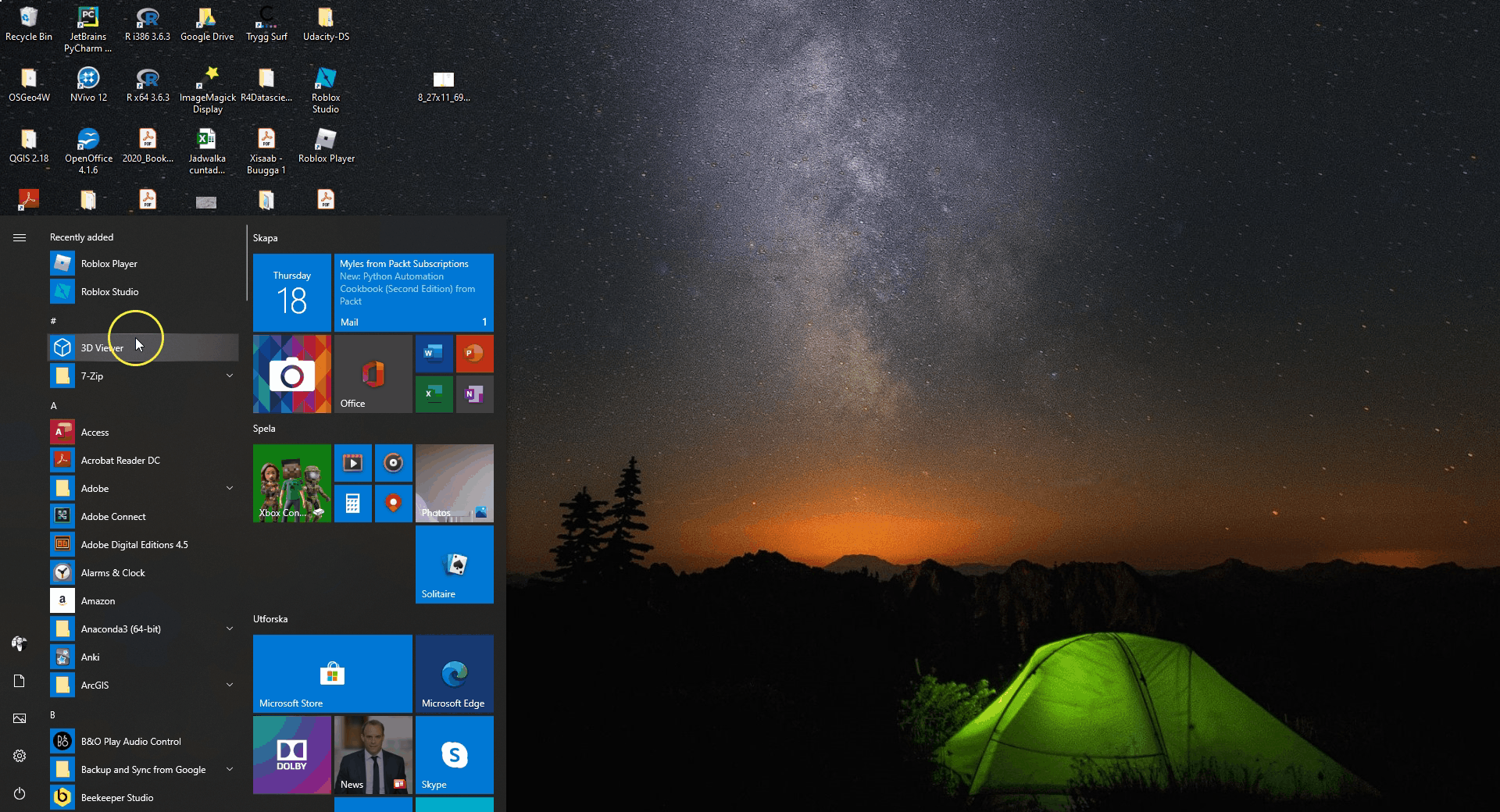Launch the Groove Music tile

(393, 463)
